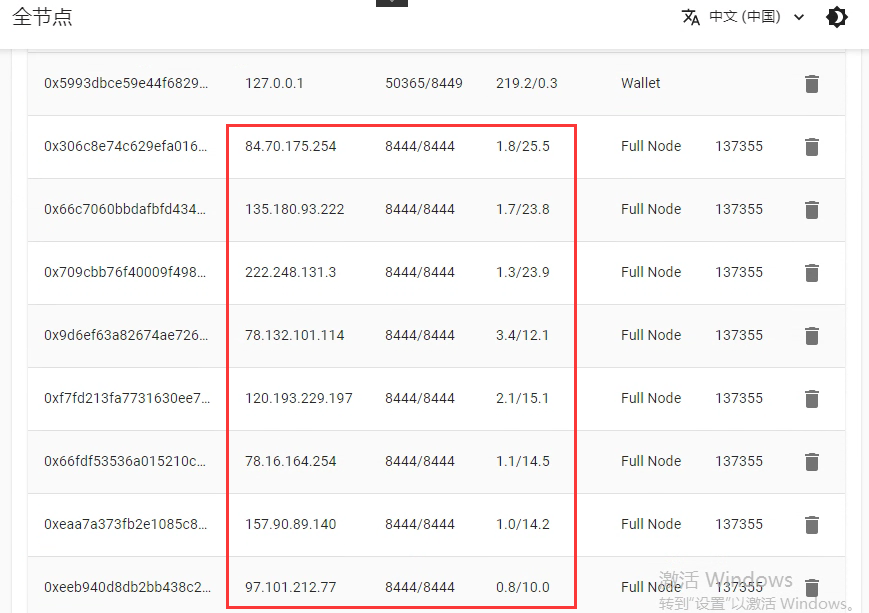Open the 中文 (中国) language dropdown
The height and width of the screenshot is (613, 869).
tap(742, 17)
